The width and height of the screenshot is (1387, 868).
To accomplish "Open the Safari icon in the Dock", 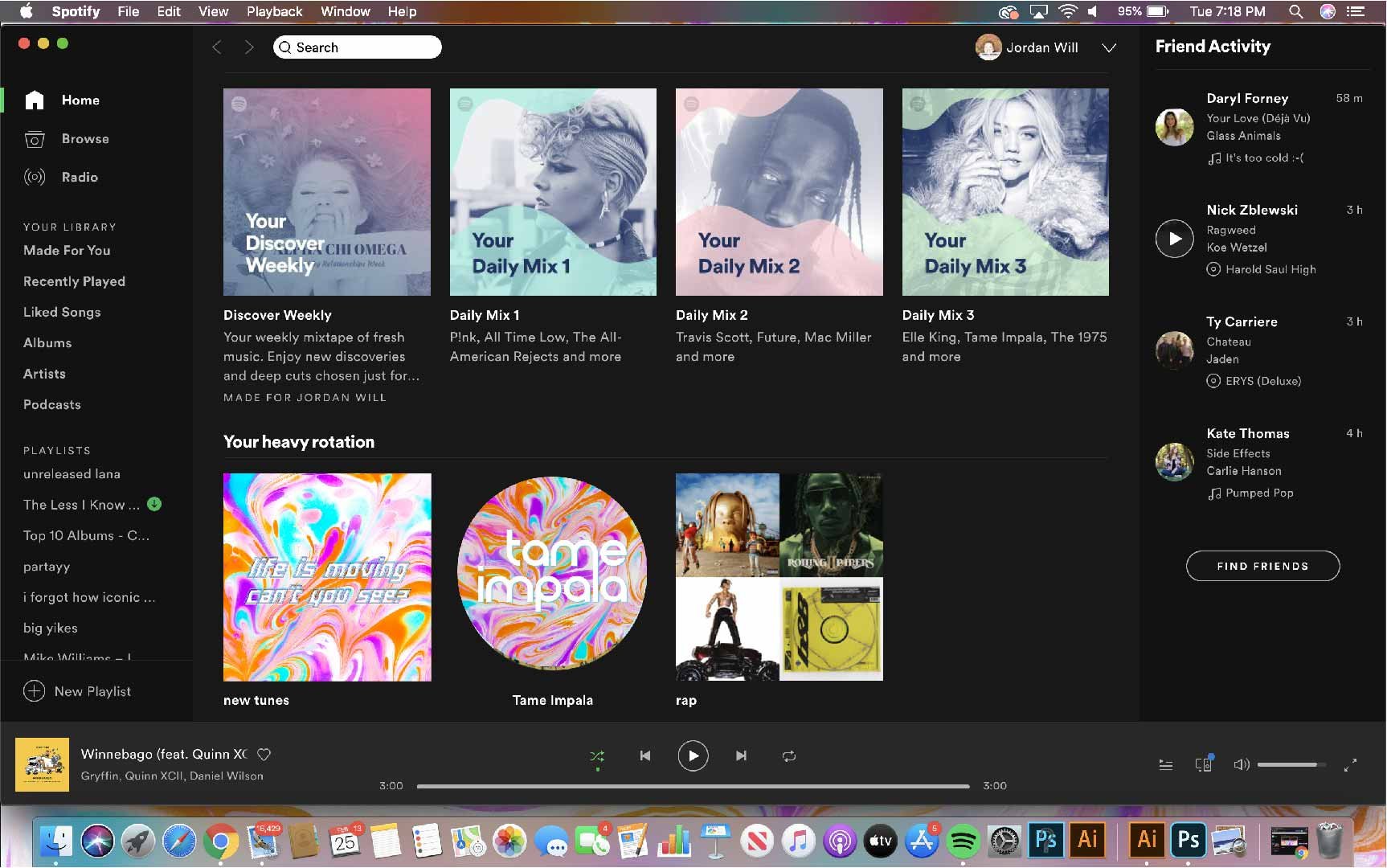I will pyautogui.click(x=179, y=841).
